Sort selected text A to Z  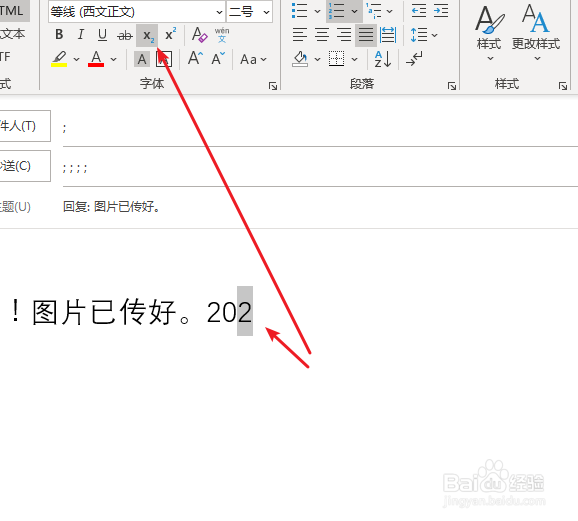pyautogui.click(x=383, y=59)
